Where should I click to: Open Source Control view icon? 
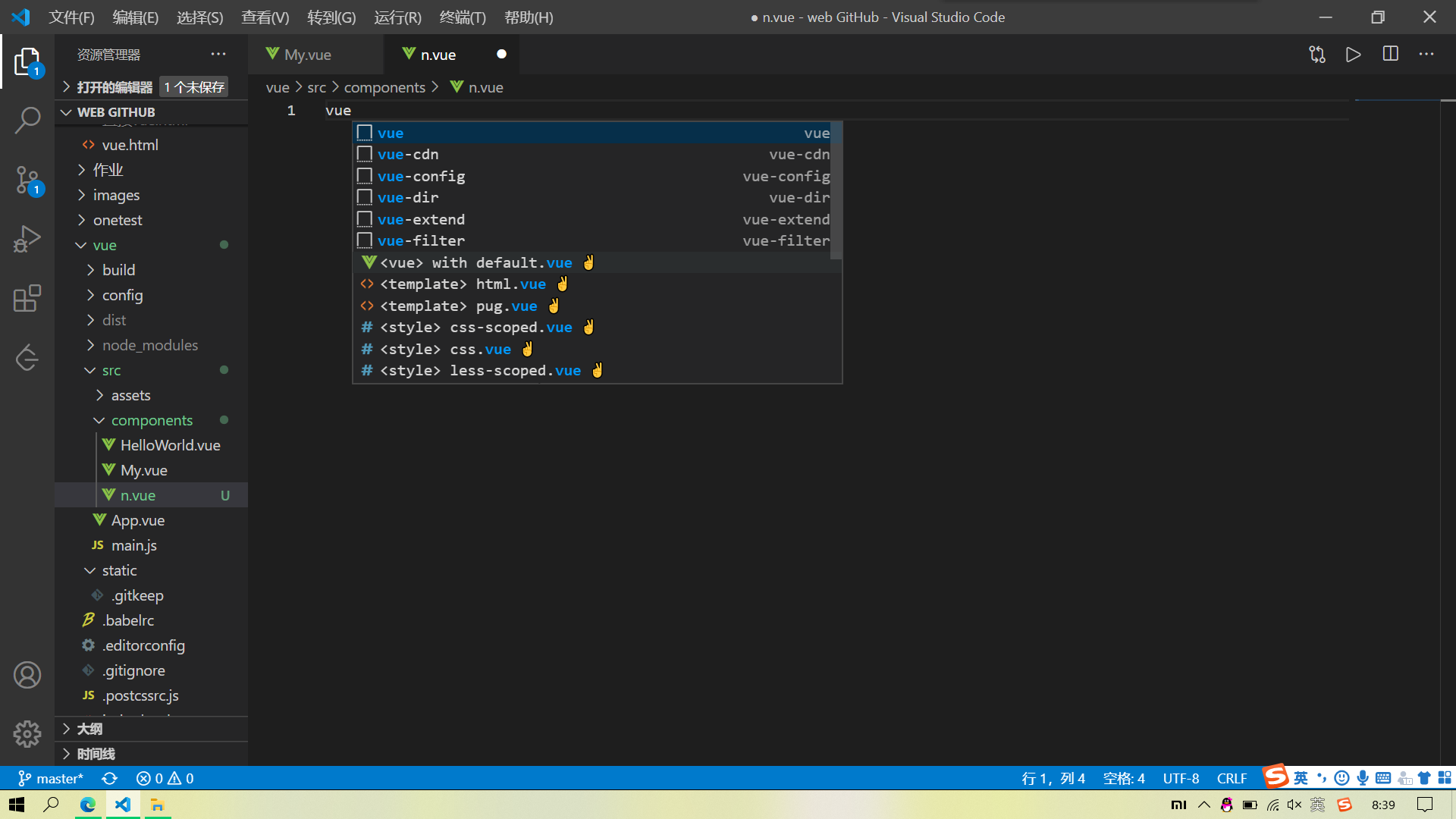pyautogui.click(x=27, y=180)
